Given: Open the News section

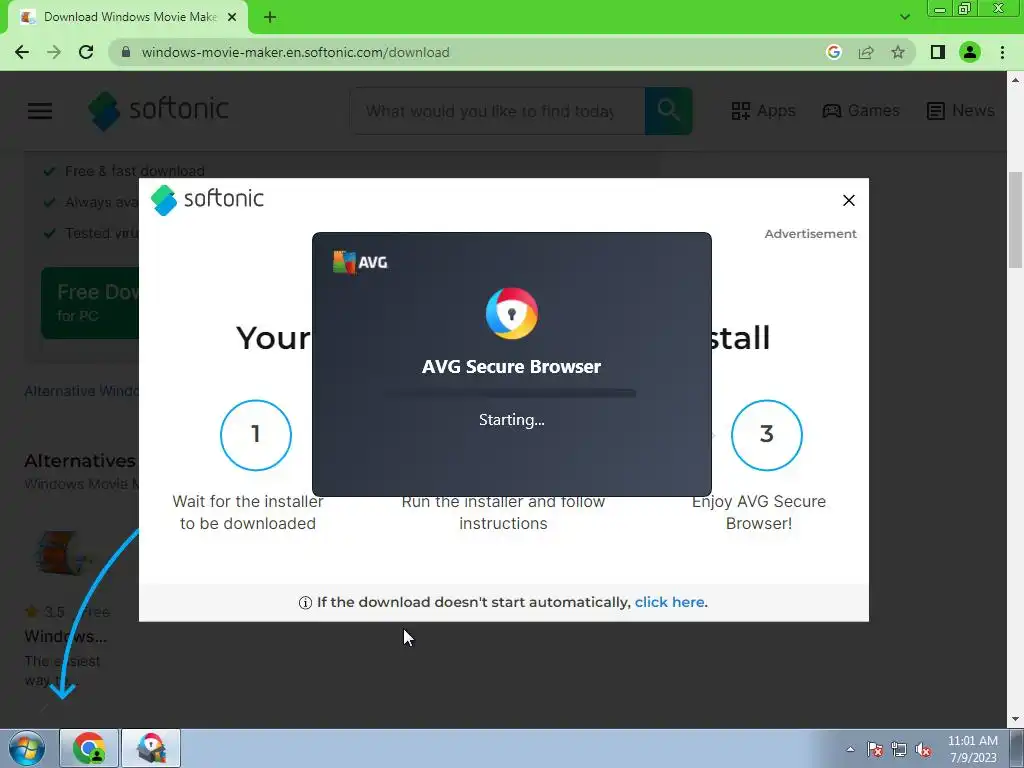Looking at the screenshot, I should point(961,110).
